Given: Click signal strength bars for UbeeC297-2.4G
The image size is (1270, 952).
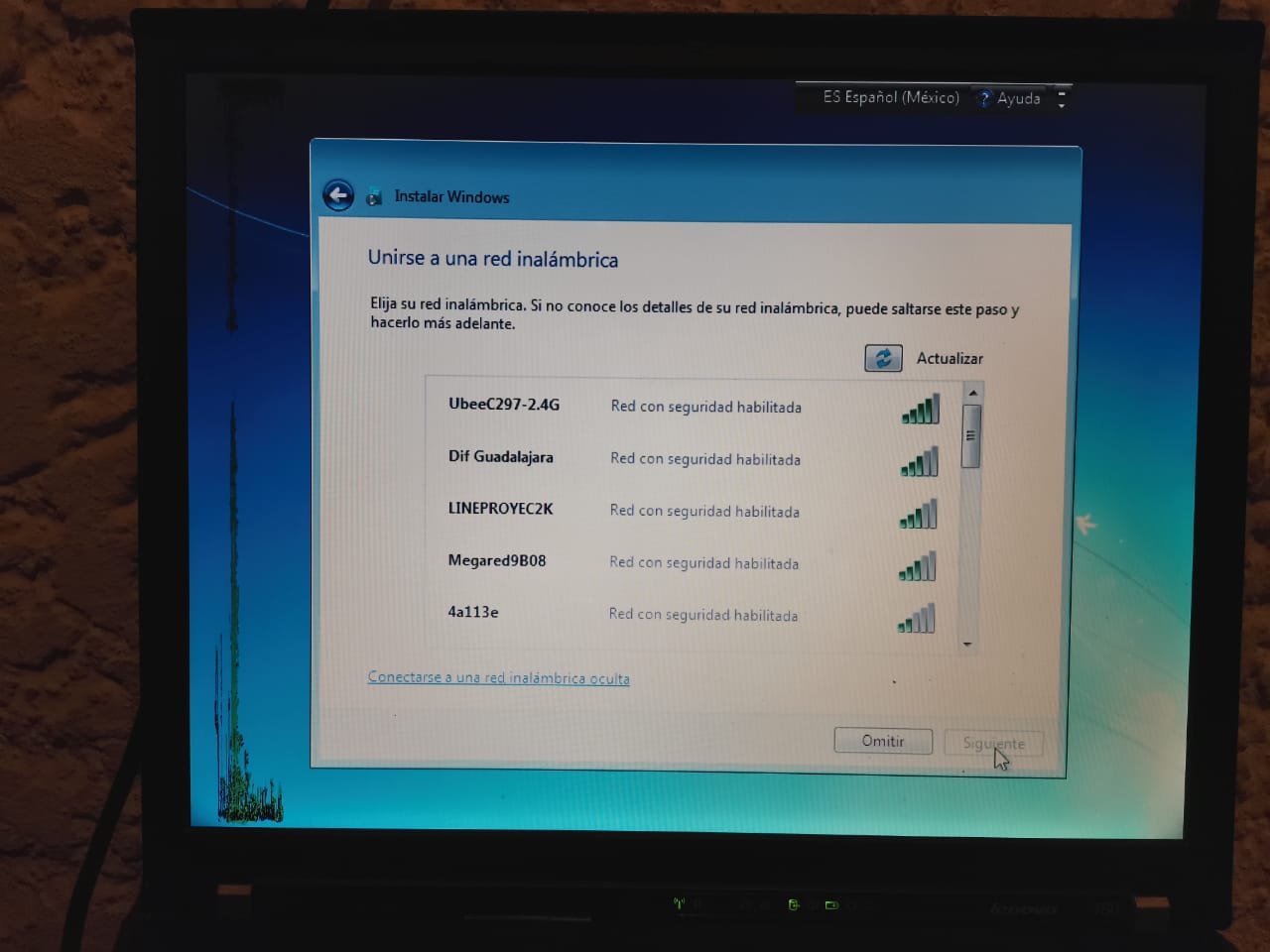Looking at the screenshot, I should pos(920,409).
